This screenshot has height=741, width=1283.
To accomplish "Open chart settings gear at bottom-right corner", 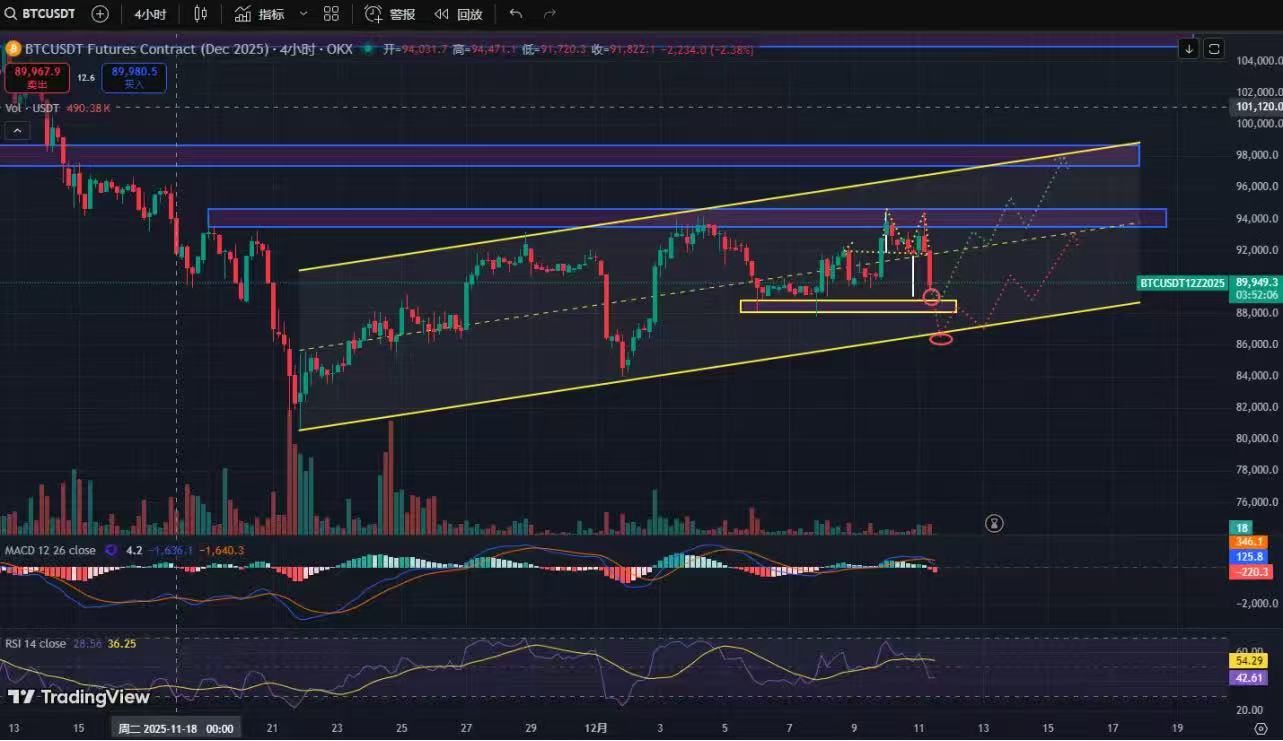I will (x=1260, y=730).
